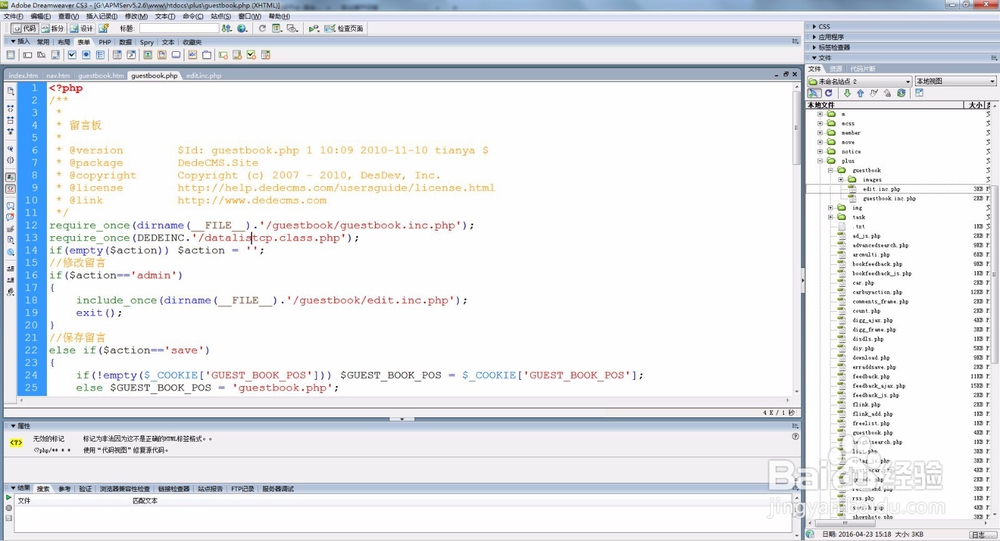Expand the notice folder in file tree
Viewport: 1000px width, 541px height.
click(x=820, y=152)
